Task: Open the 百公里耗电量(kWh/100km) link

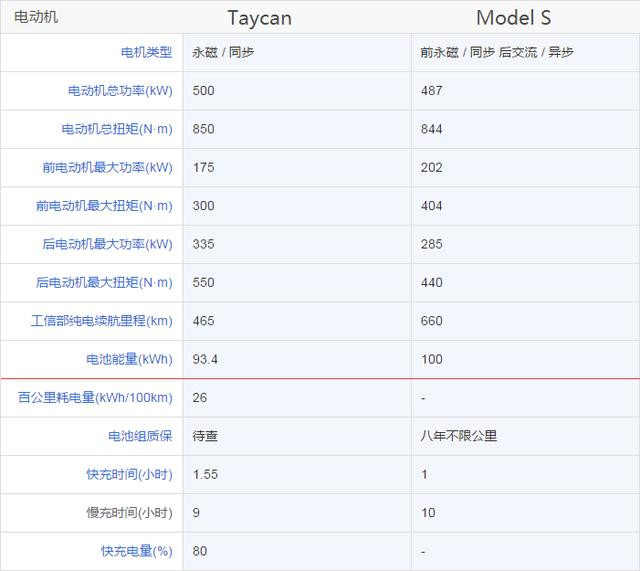Action: (96, 398)
